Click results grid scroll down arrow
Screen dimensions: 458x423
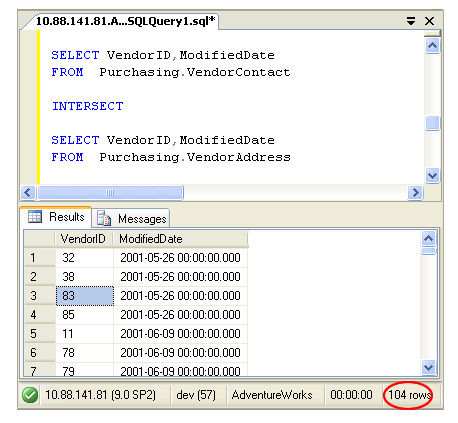428,367
